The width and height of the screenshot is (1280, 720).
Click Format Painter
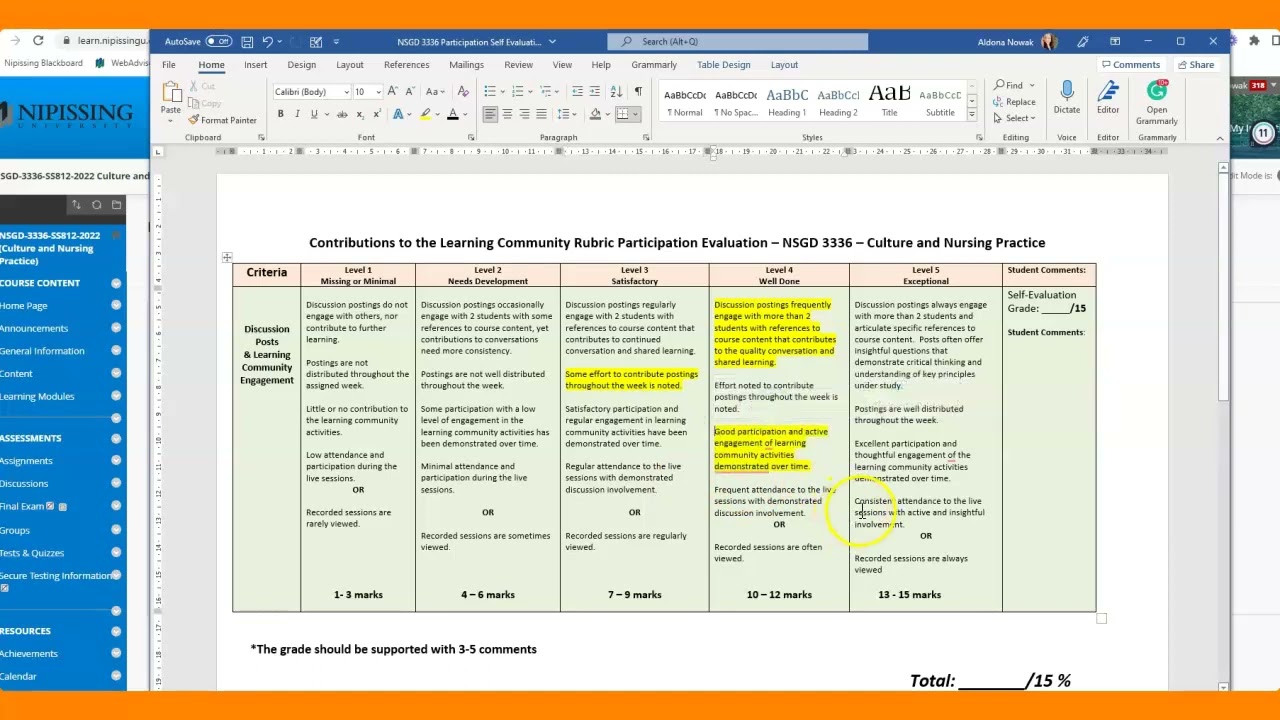point(223,120)
